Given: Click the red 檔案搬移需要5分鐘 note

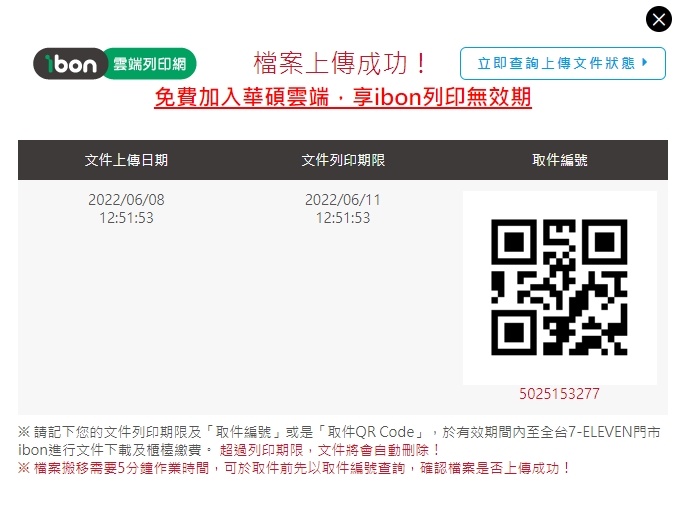Looking at the screenshot, I should pos(294,468).
